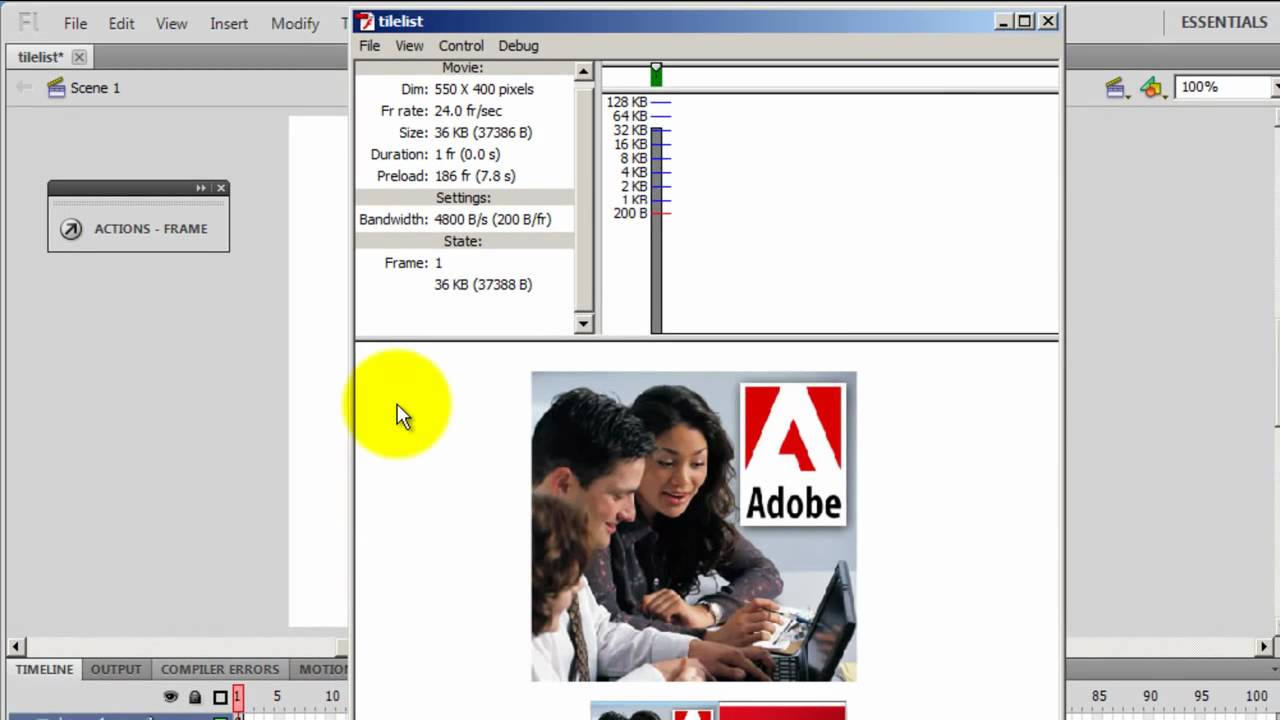Open the Edit Scene clapperboard dropdown

[1118, 88]
